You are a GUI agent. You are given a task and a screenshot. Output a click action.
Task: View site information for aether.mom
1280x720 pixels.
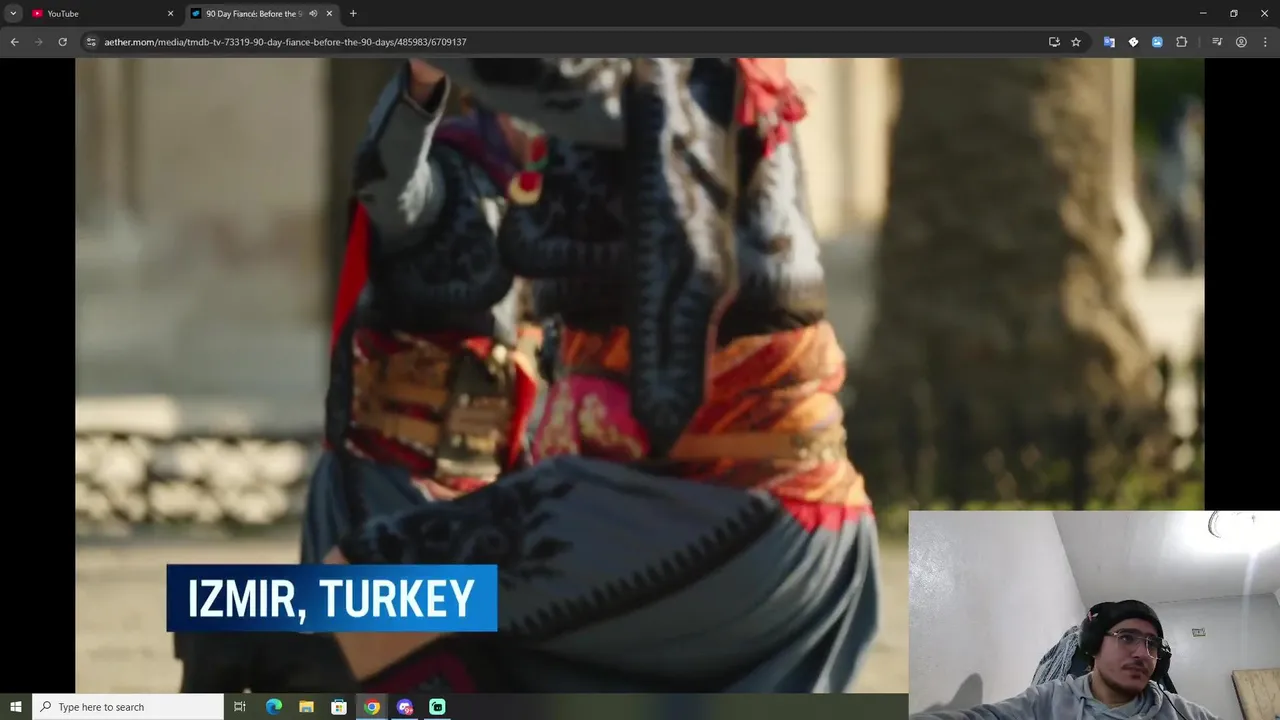tap(91, 42)
